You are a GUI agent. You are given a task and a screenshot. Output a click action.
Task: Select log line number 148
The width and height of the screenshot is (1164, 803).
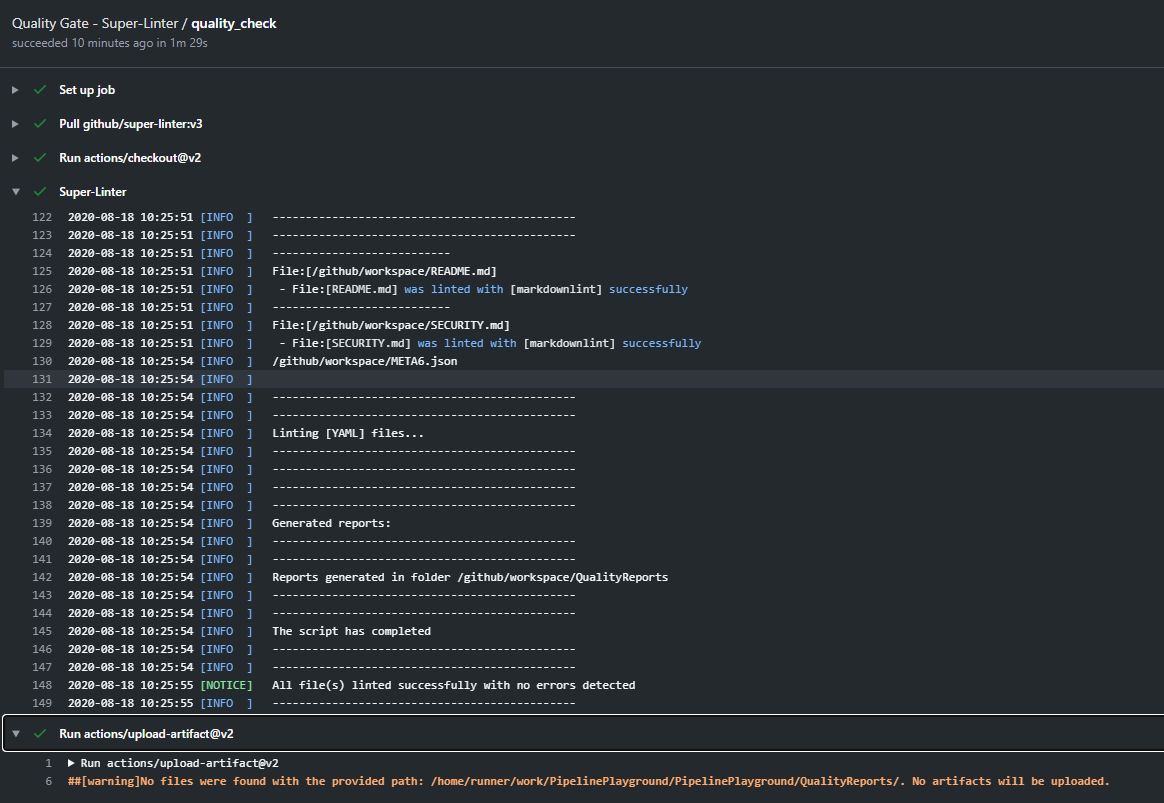point(42,685)
